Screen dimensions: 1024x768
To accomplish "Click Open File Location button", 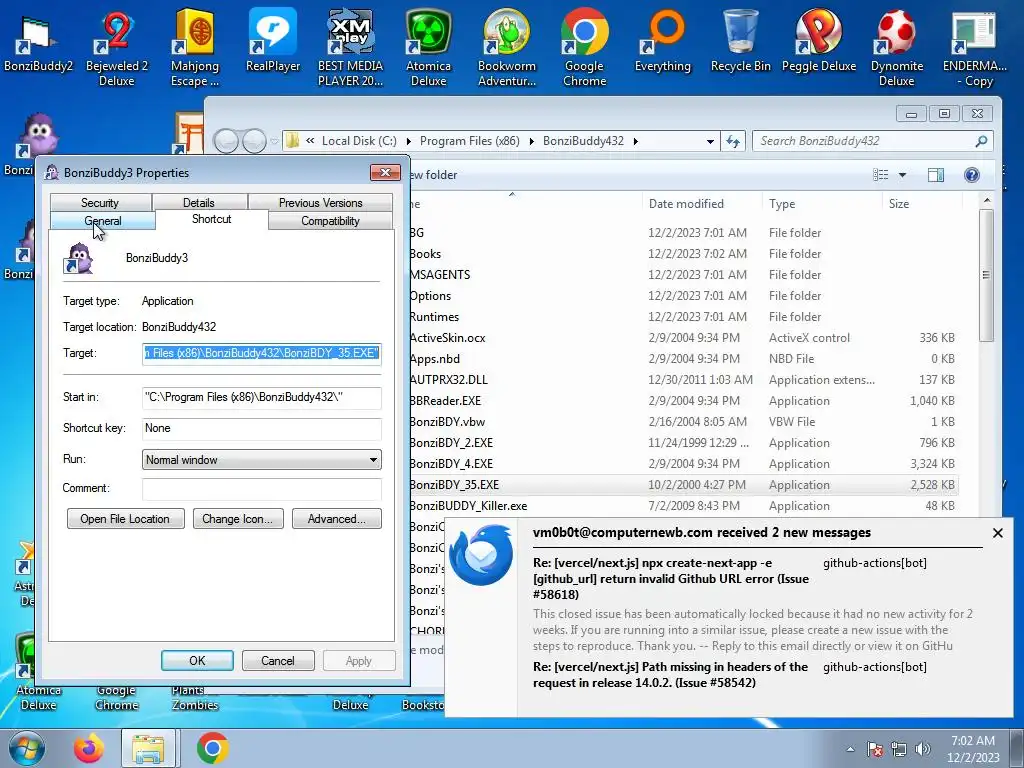I will point(125,519).
